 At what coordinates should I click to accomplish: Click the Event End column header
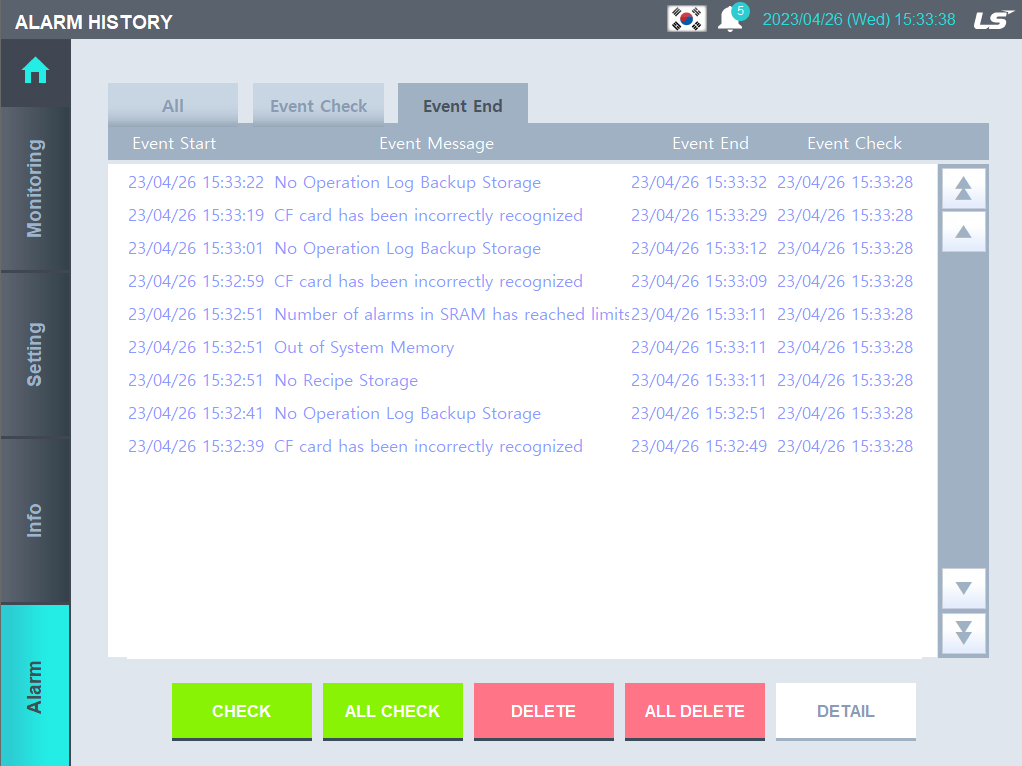[710, 143]
